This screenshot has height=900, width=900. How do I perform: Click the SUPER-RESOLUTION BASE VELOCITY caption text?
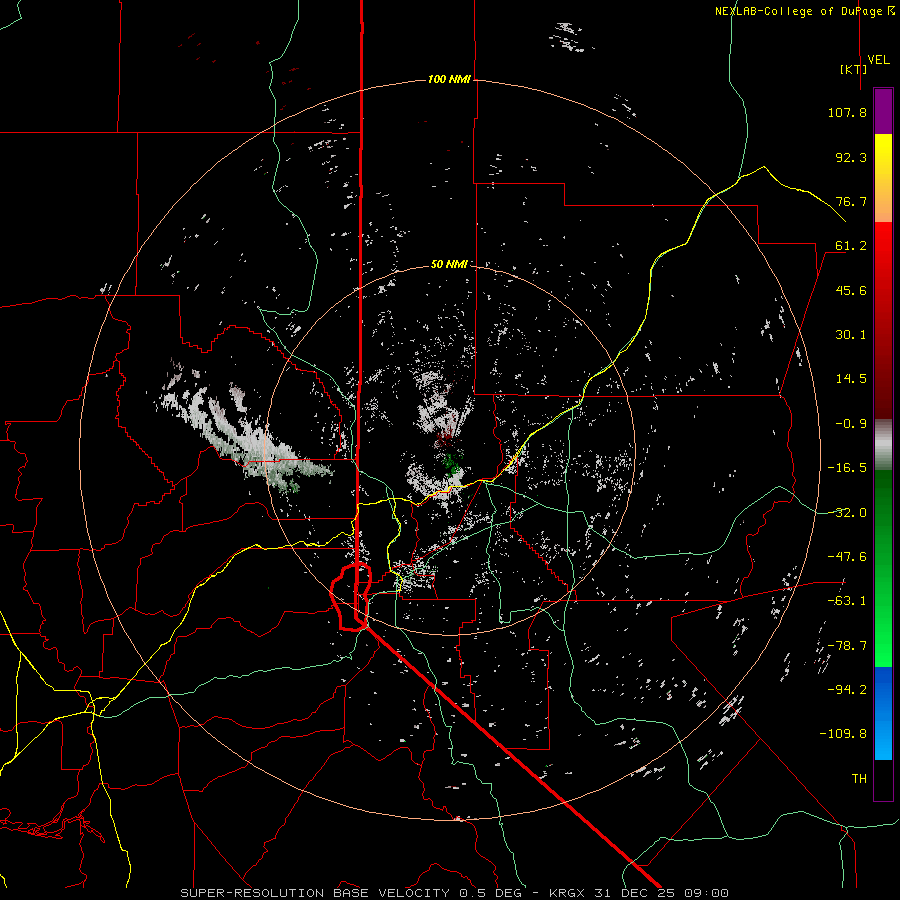315,893
